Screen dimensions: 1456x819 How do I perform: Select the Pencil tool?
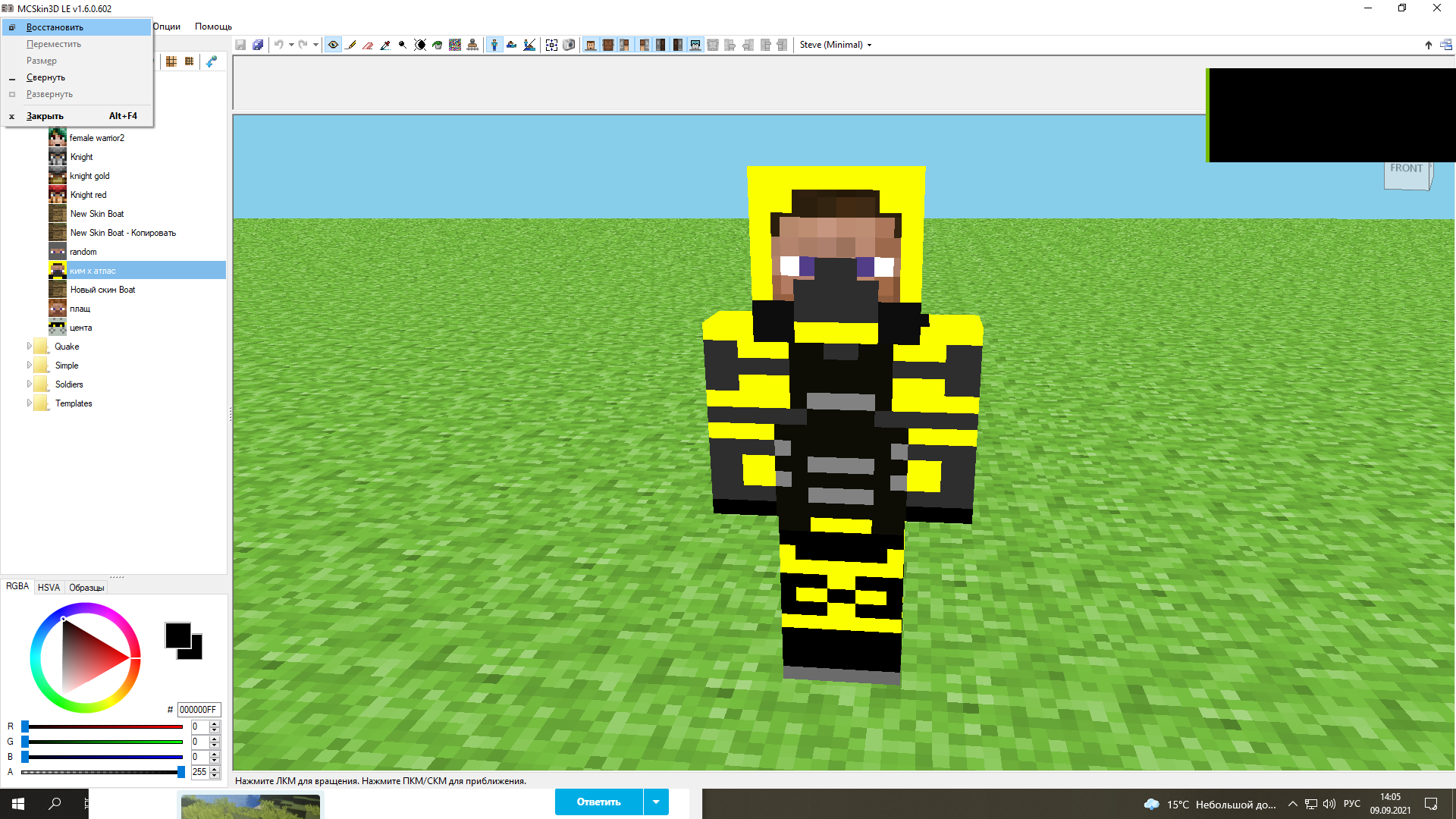350,45
